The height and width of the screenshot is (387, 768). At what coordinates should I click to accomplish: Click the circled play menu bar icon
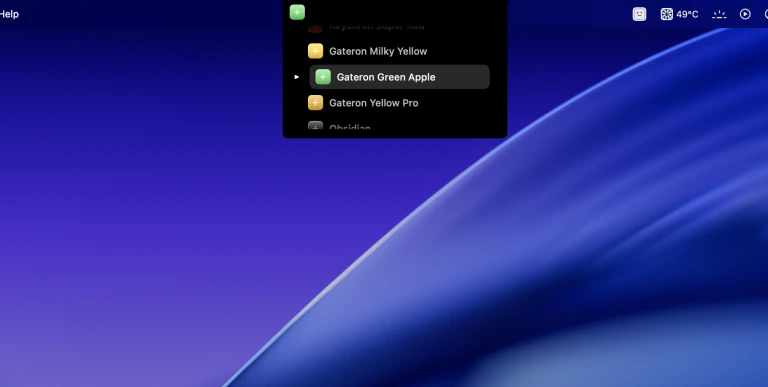coord(745,14)
